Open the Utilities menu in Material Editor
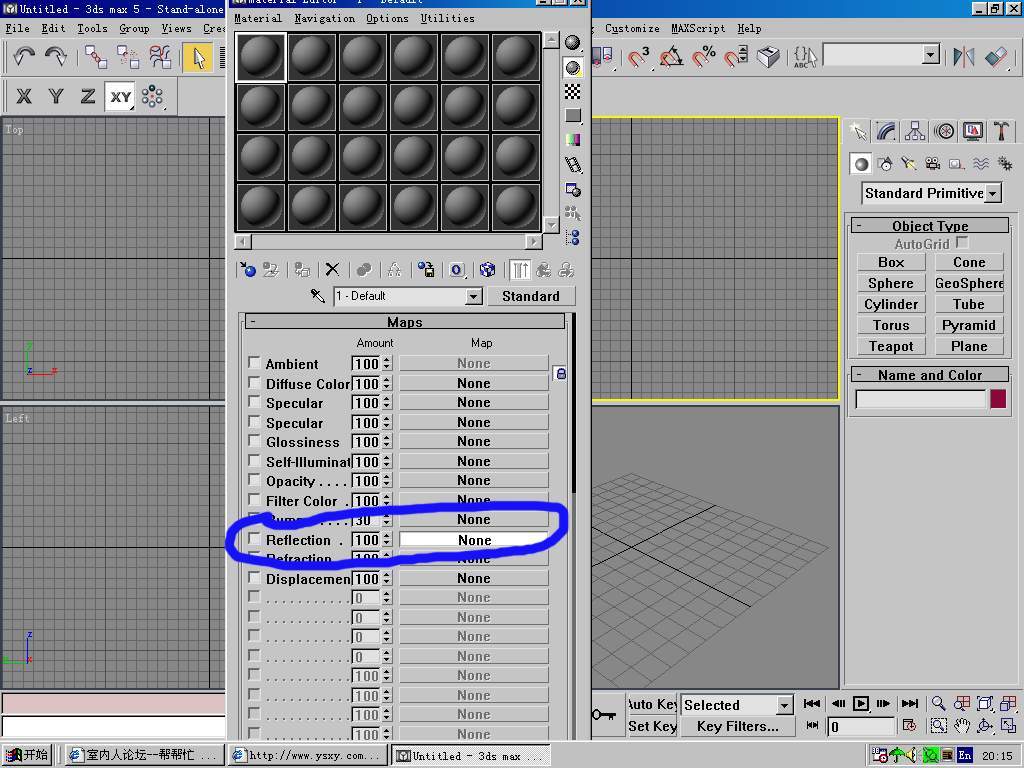Screen dimensions: 1024x768 (x=447, y=18)
